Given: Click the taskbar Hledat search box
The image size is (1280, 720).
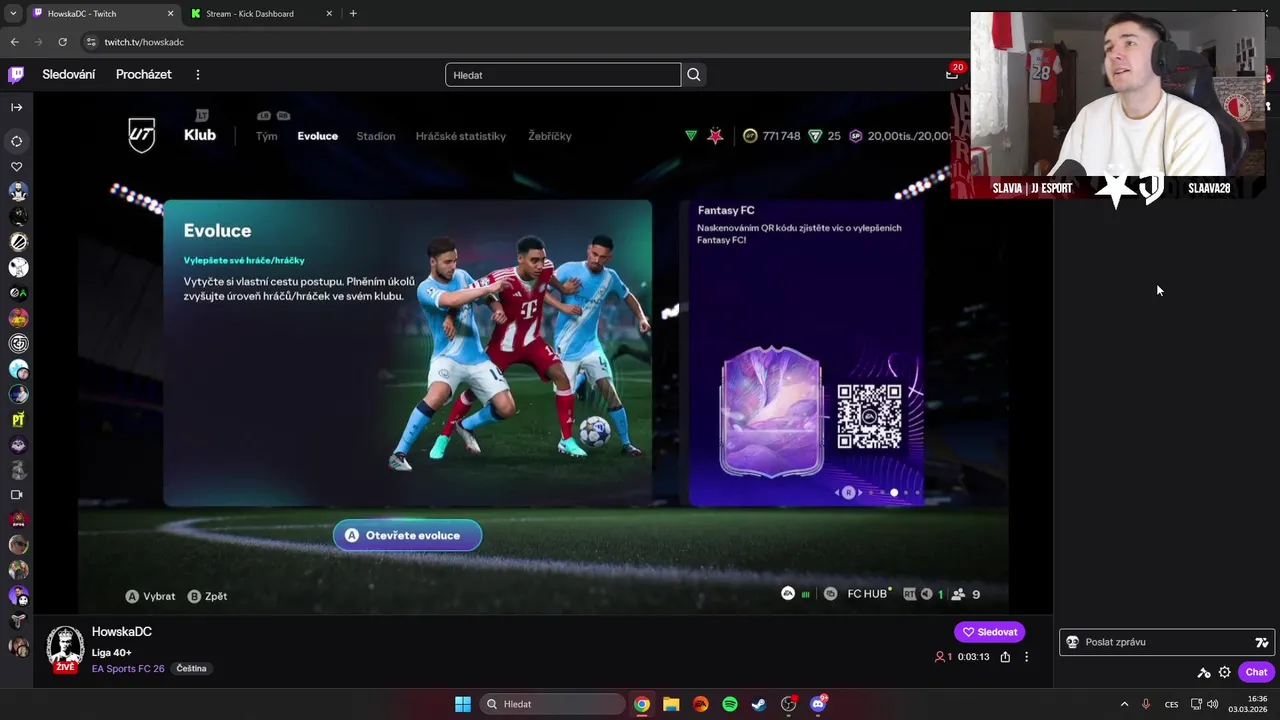Looking at the screenshot, I should [x=553, y=704].
